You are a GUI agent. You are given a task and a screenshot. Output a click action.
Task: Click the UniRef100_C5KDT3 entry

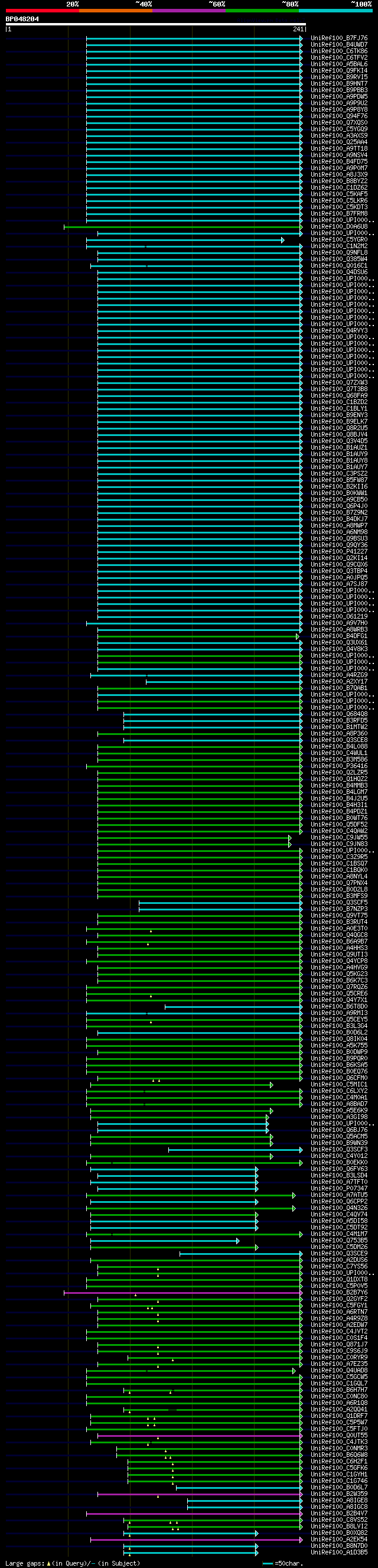pyautogui.click(x=339, y=207)
